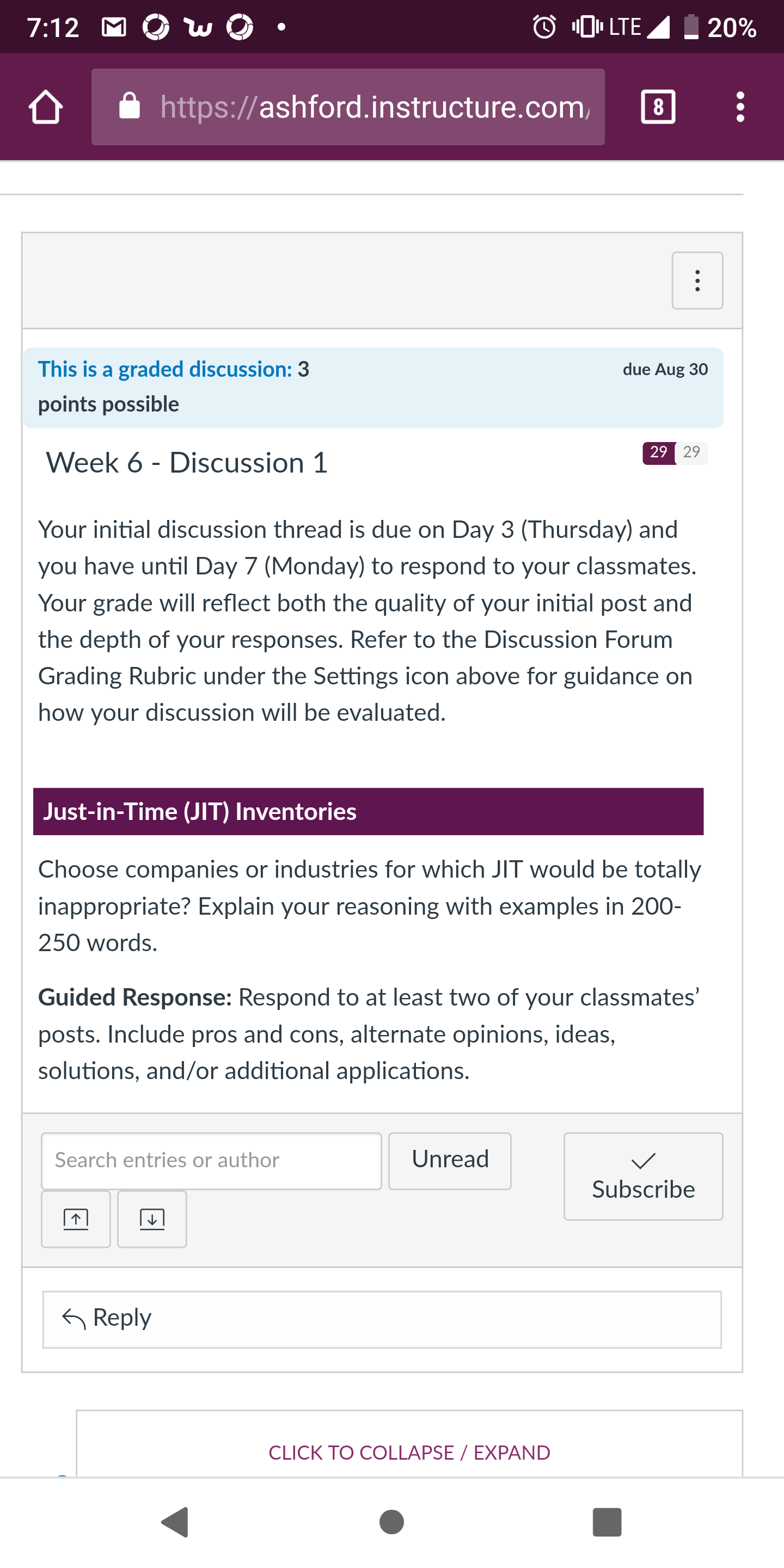Open the discussion settings kebab menu
Screen dimensions: 784x1568
pos(697,280)
